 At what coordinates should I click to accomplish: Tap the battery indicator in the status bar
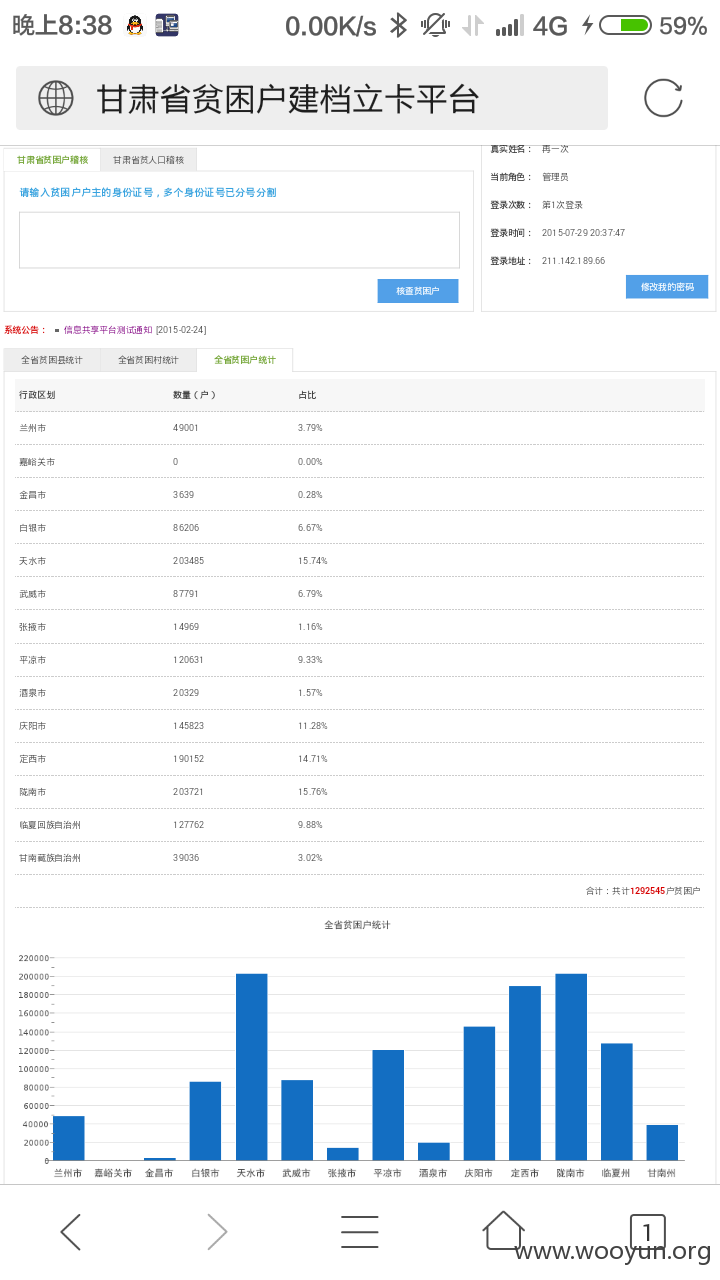point(625,25)
